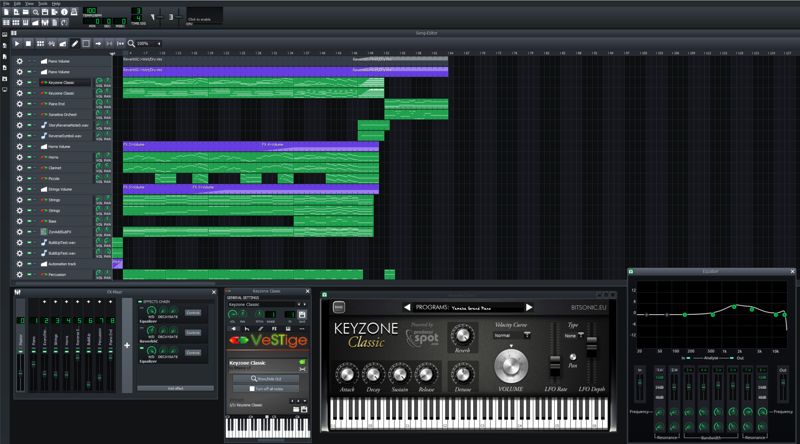Open the gear menu for the Bass track

pos(19,221)
